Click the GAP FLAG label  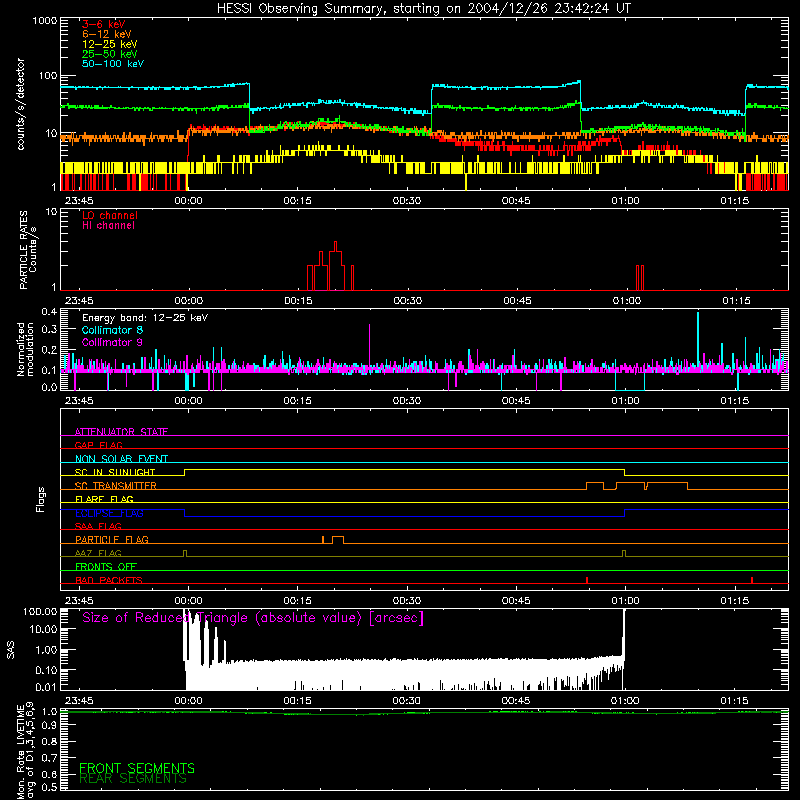tap(98, 445)
